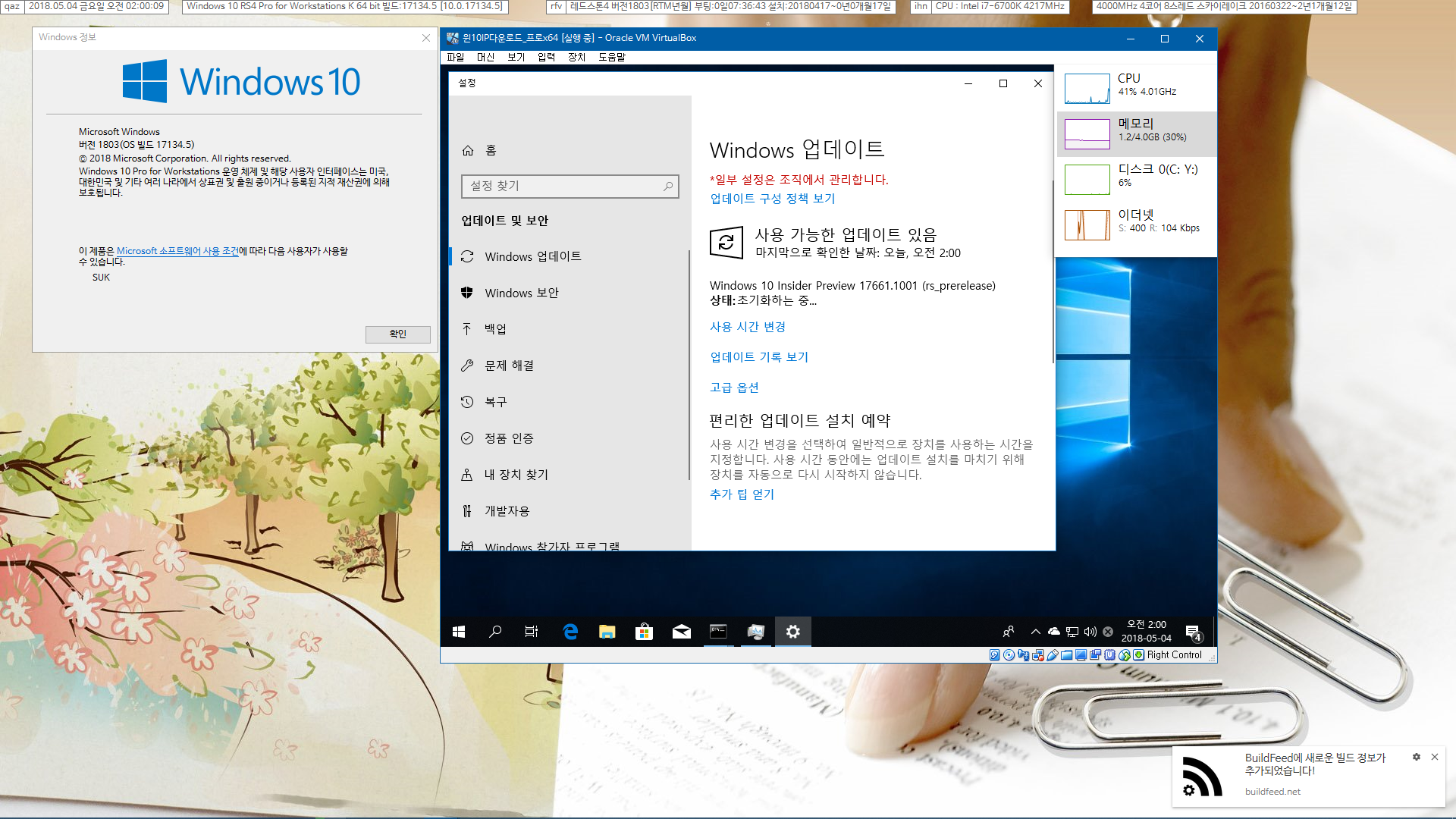
Task: Open 보기 menu in VirtualBox
Action: (516, 58)
